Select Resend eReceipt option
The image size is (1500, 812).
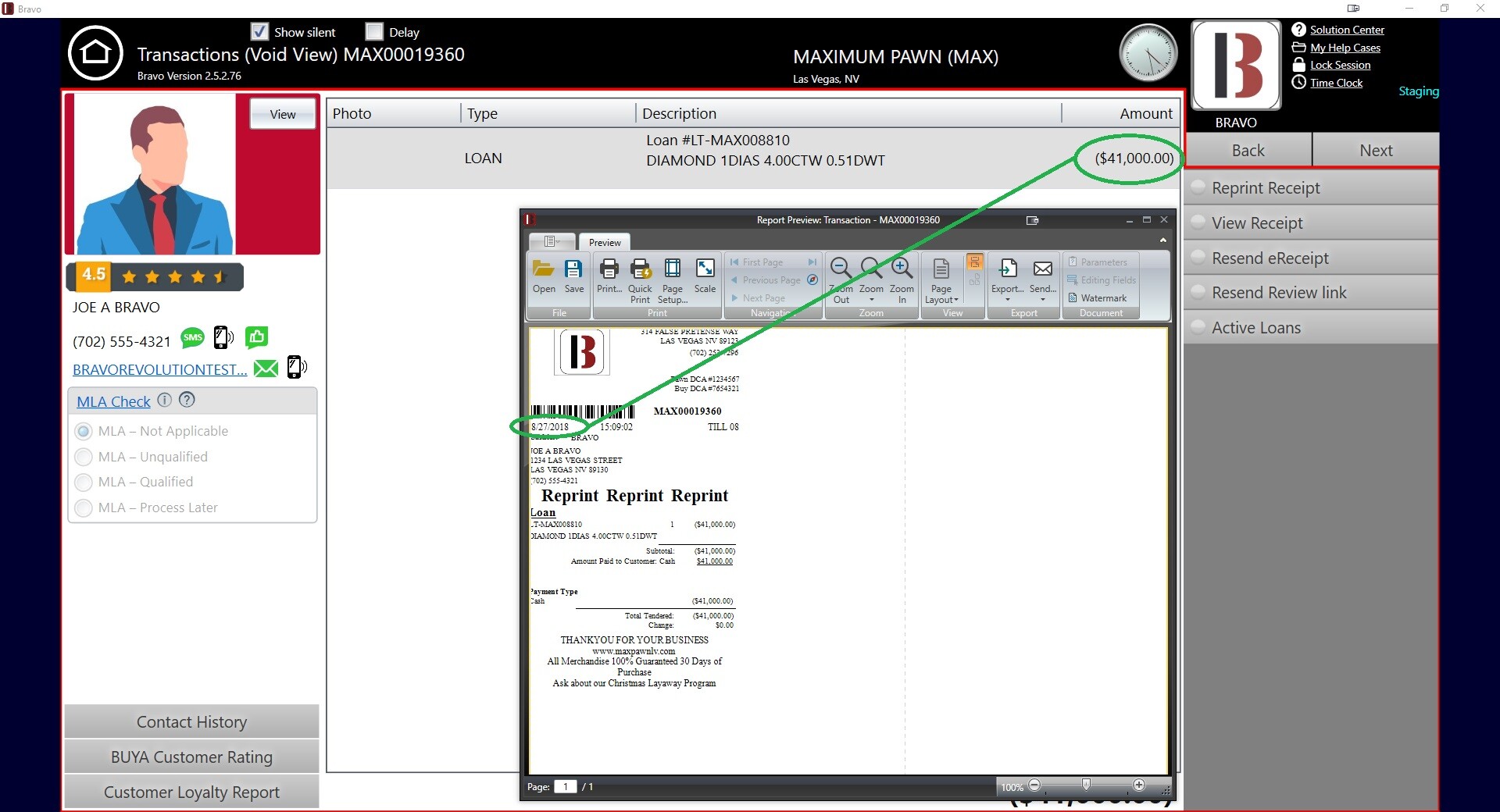(1310, 258)
